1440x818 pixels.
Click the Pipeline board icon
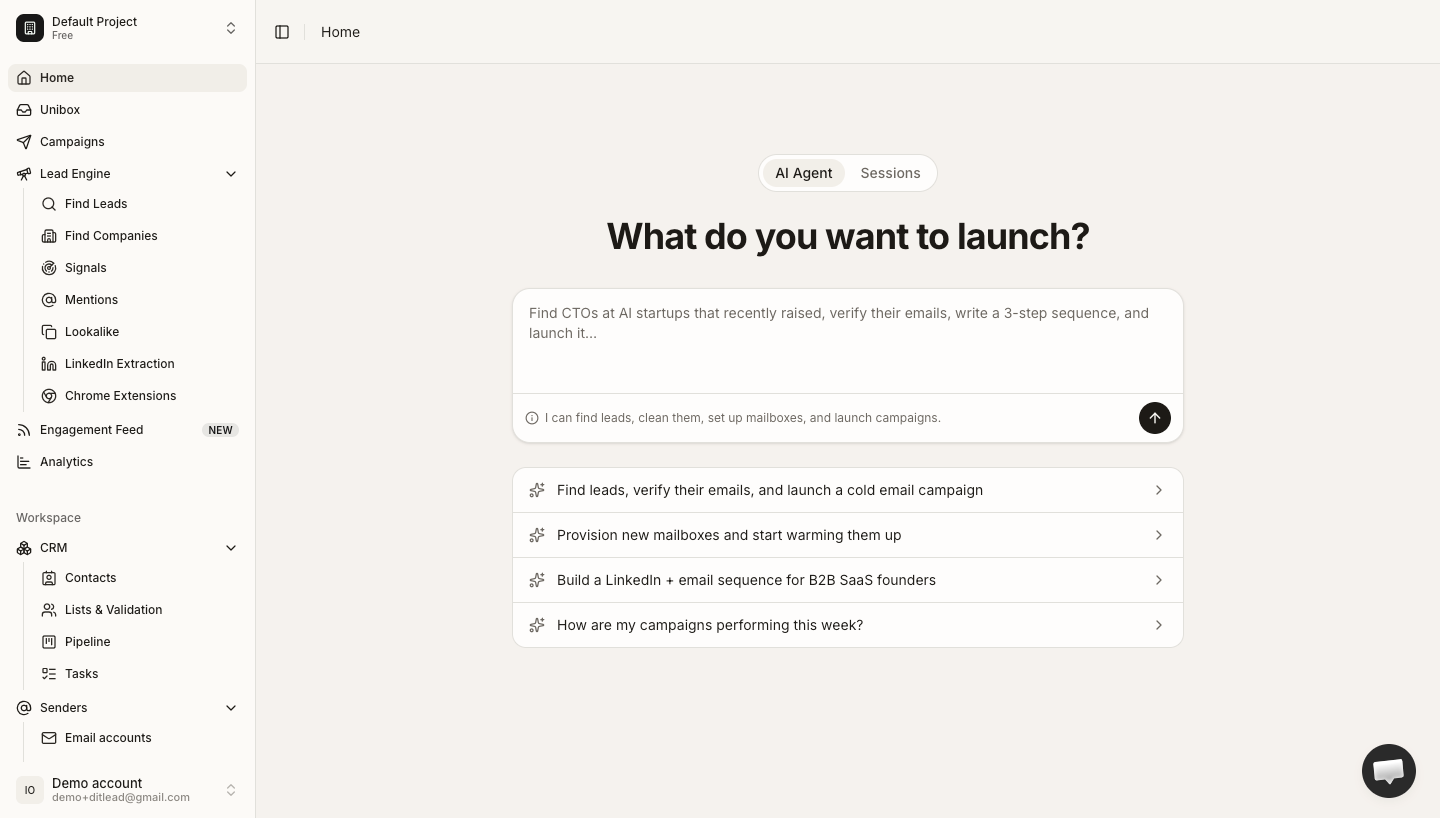(49, 642)
